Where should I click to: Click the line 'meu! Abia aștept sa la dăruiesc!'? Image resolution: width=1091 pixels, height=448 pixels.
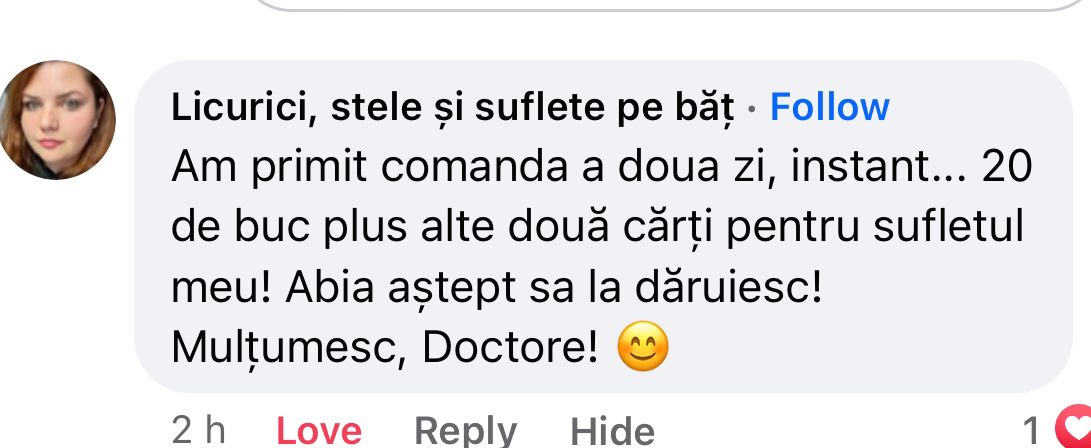[x=497, y=289]
